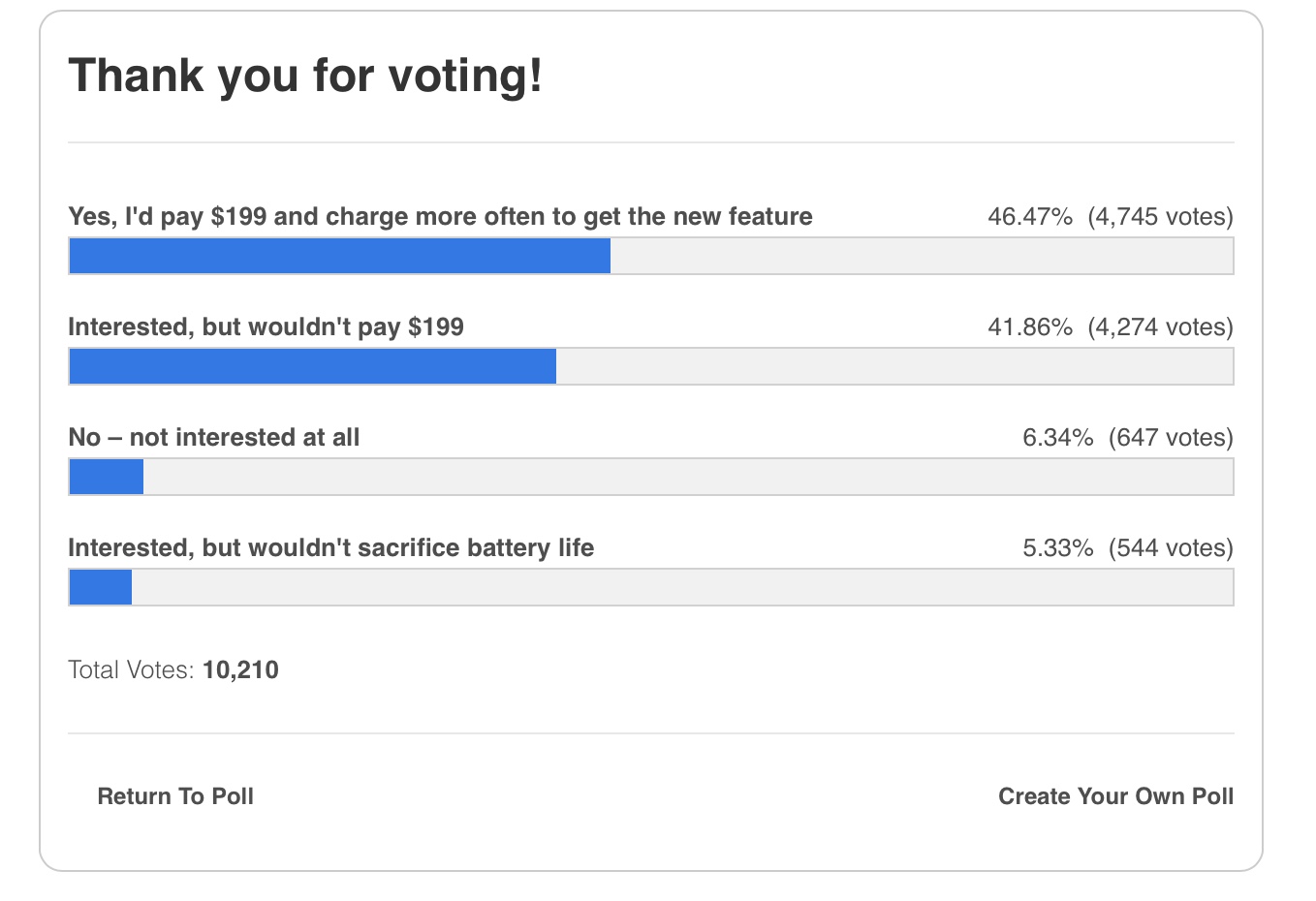Click the 5.33% percentage text

pyautogui.click(x=1057, y=547)
